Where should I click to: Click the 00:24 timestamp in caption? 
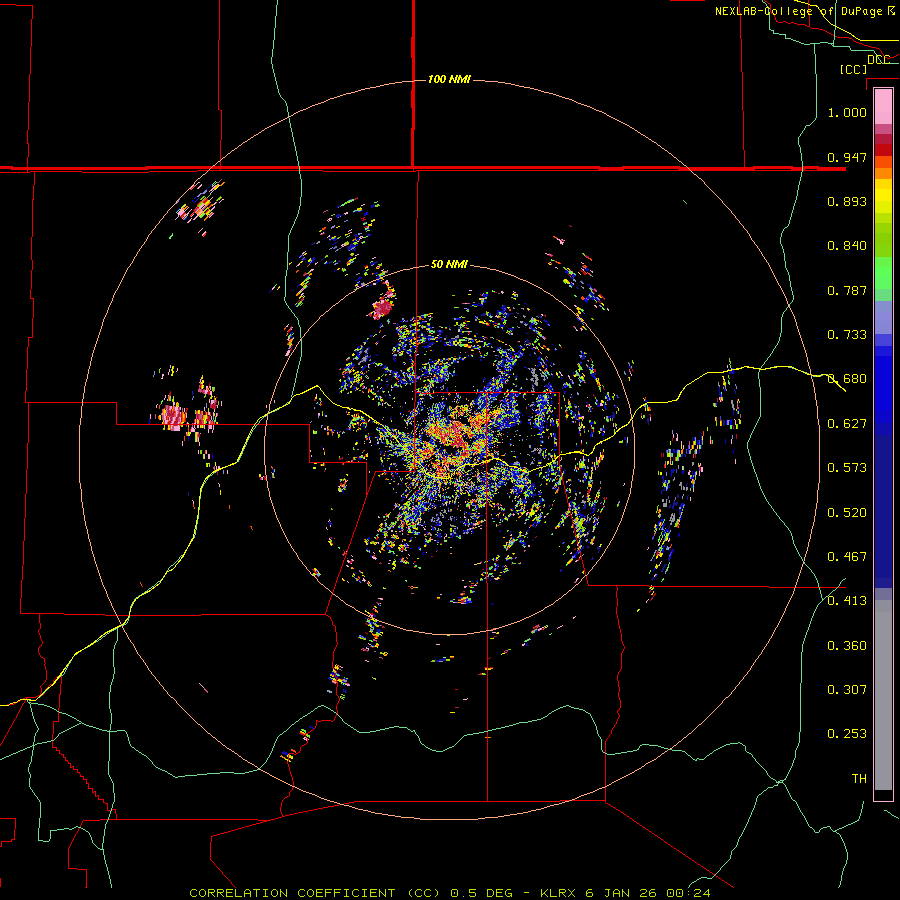click(689, 893)
